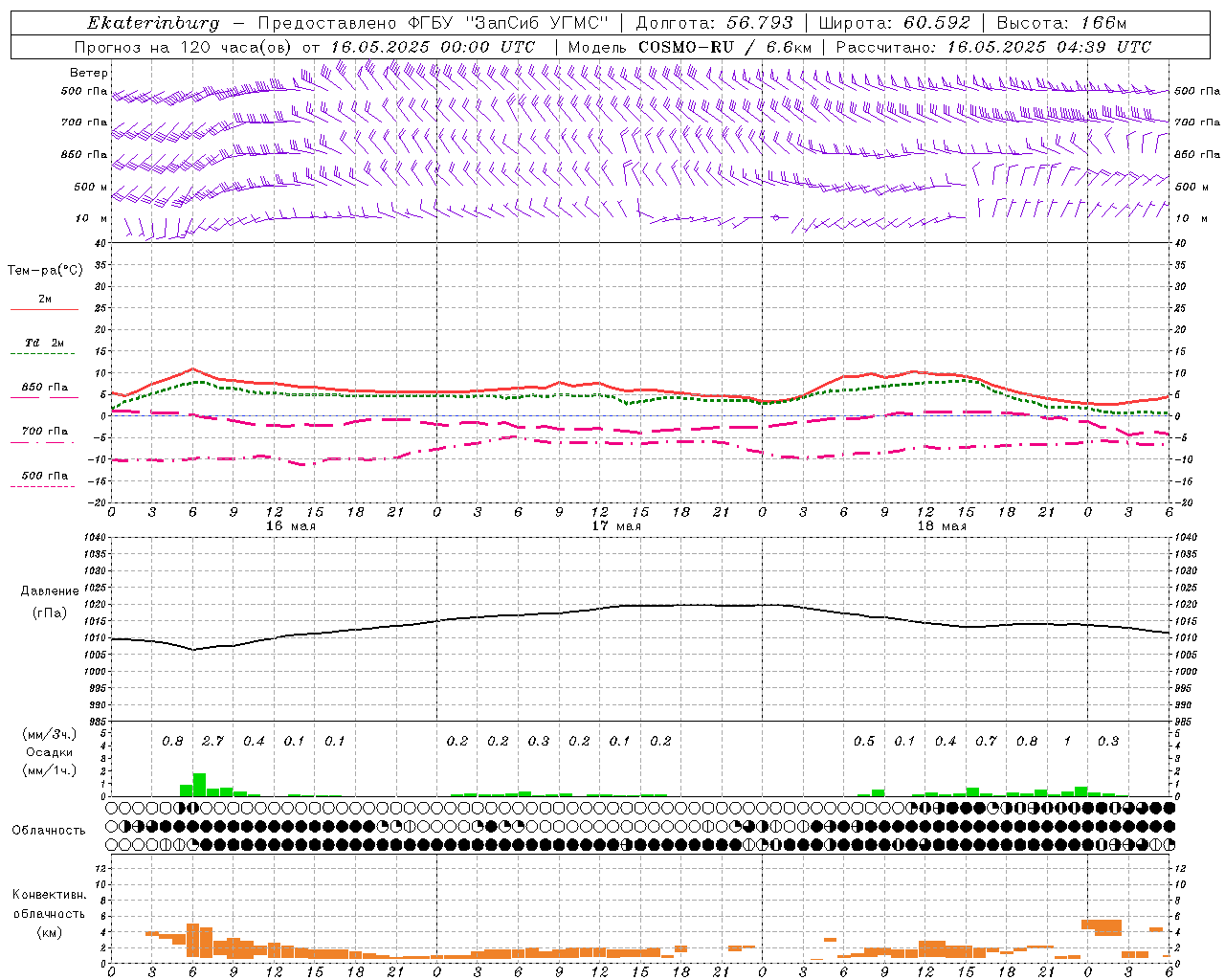This screenshot has height=980, width=1225.
Task: Select the 'Предоставлено ФГБУ "ЗапСиб УГМС"' header text
Action: pos(432,23)
